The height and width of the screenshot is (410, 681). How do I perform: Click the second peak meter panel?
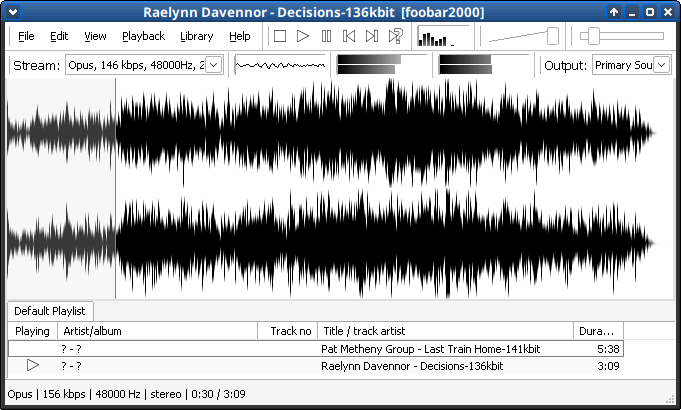click(x=484, y=65)
